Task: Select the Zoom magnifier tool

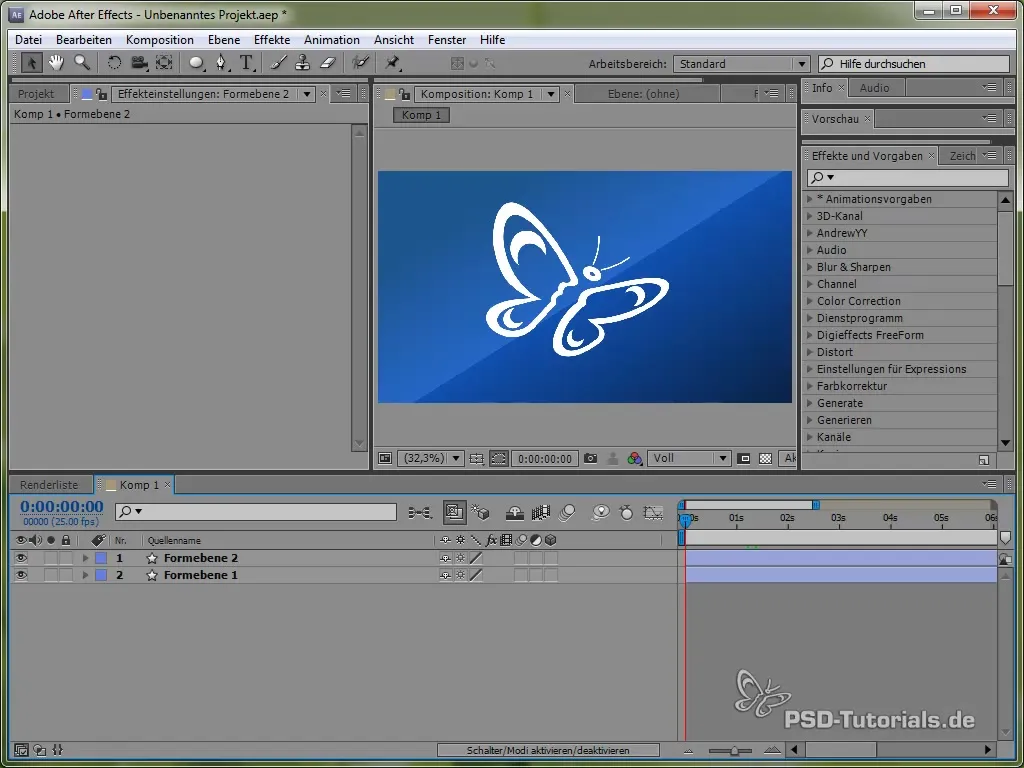Action: click(x=82, y=63)
